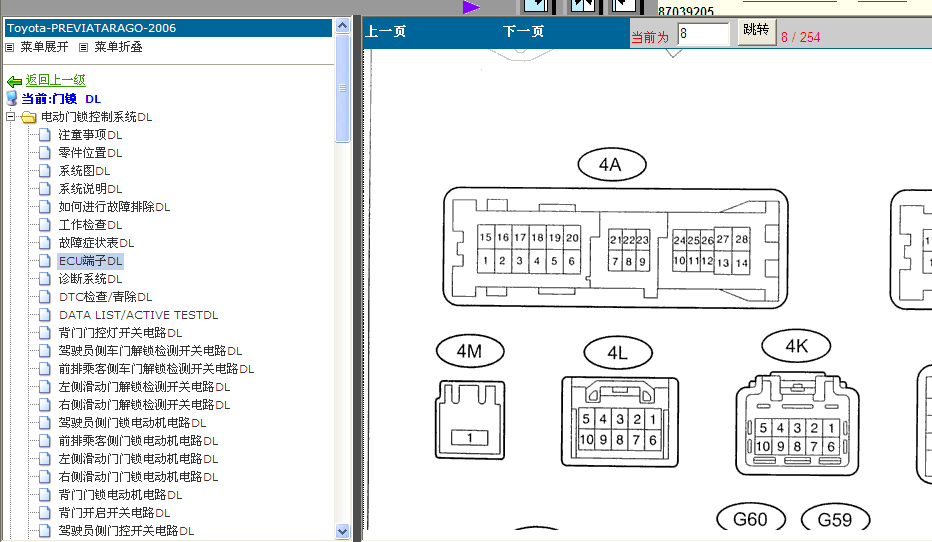This screenshot has height=542, width=932.
Task: Open 前排乘客侧车门解锁检测开关电路DL
Action: tap(156, 368)
